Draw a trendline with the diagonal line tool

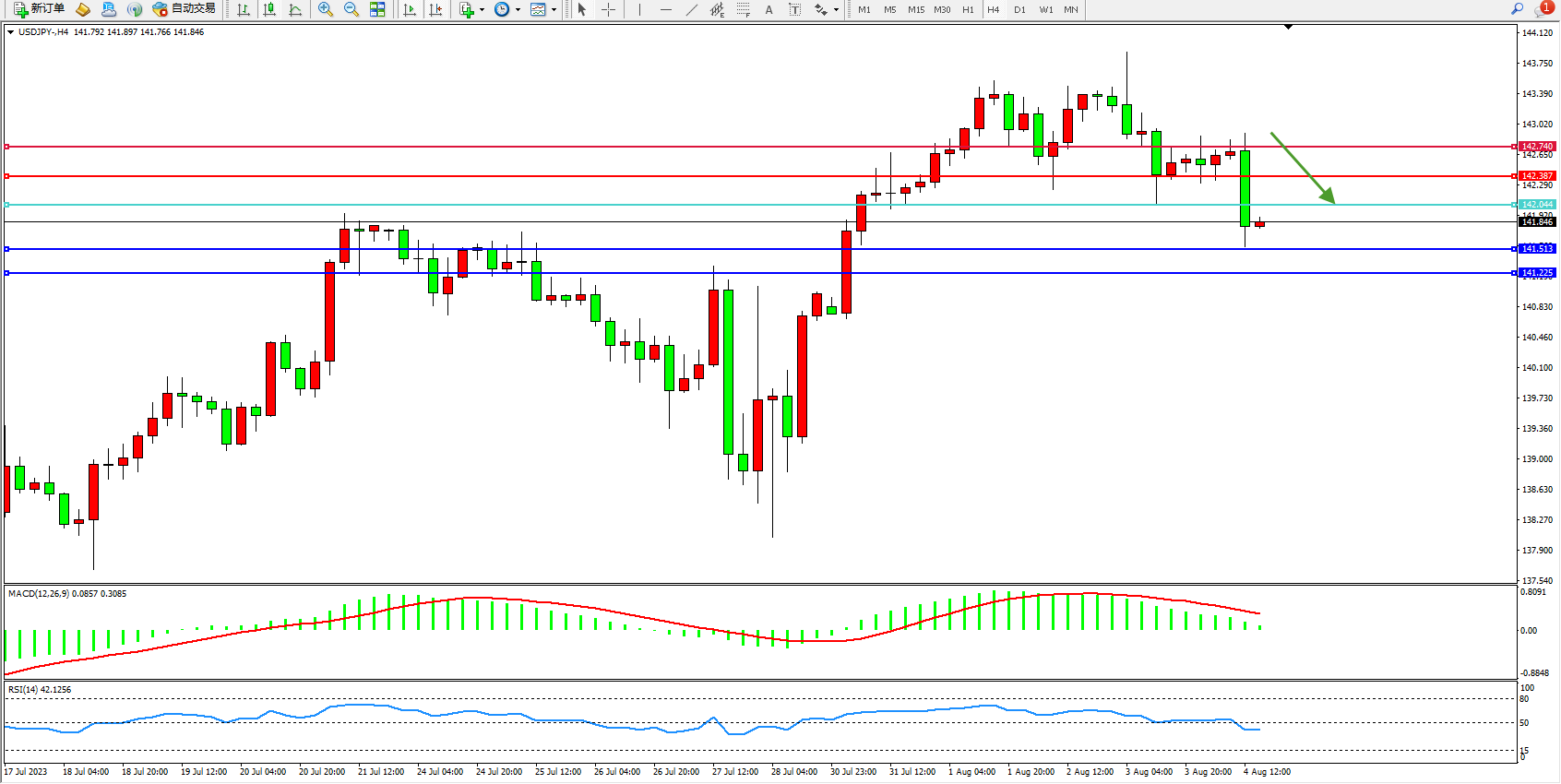[692, 9]
